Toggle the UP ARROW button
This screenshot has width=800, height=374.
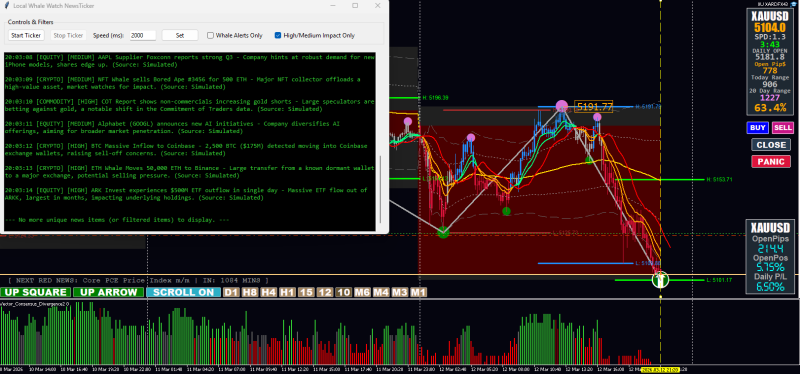(109, 292)
